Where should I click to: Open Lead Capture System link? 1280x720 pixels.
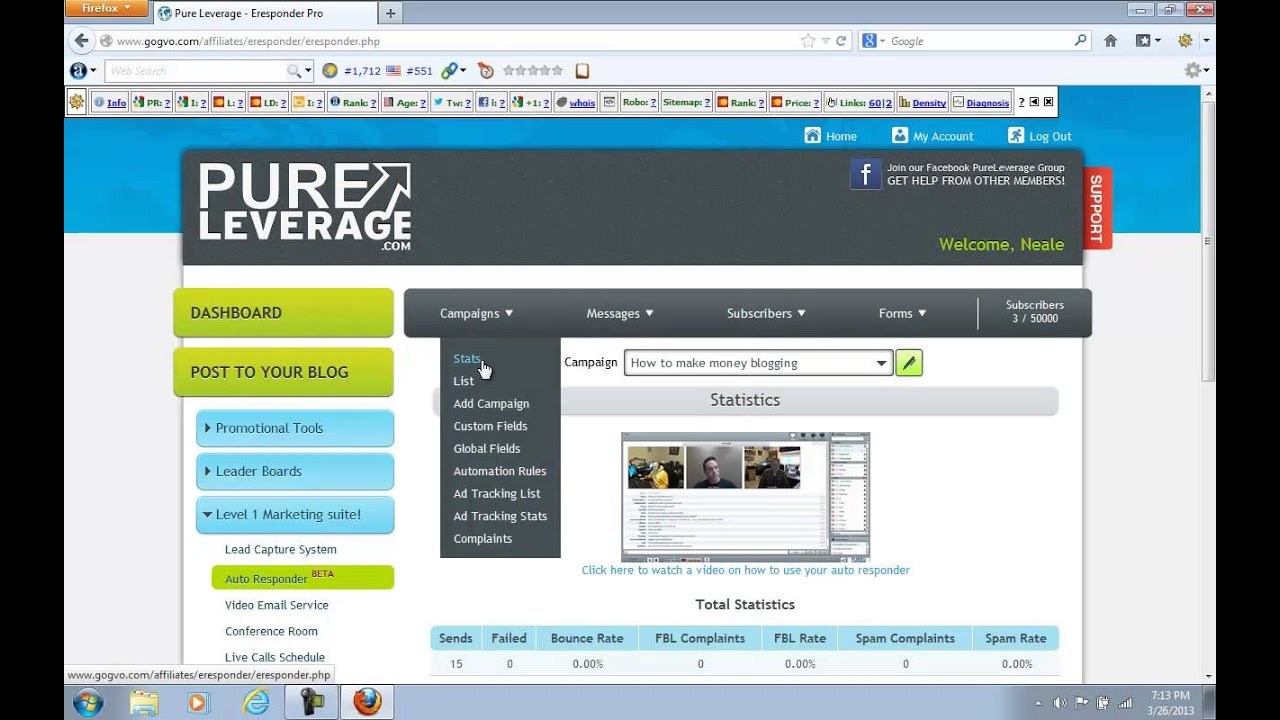coord(280,549)
